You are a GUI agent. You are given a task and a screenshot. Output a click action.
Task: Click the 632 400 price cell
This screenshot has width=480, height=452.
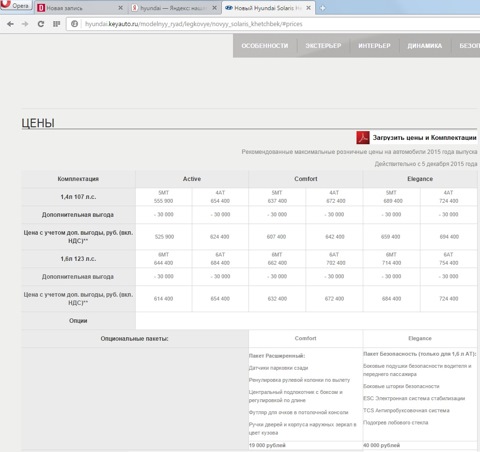(x=277, y=299)
